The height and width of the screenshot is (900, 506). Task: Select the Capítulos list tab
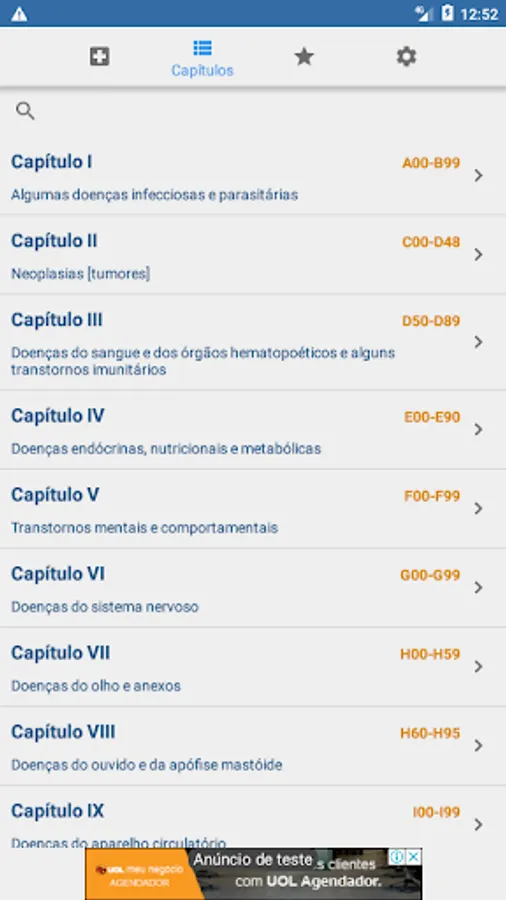(202, 59)
